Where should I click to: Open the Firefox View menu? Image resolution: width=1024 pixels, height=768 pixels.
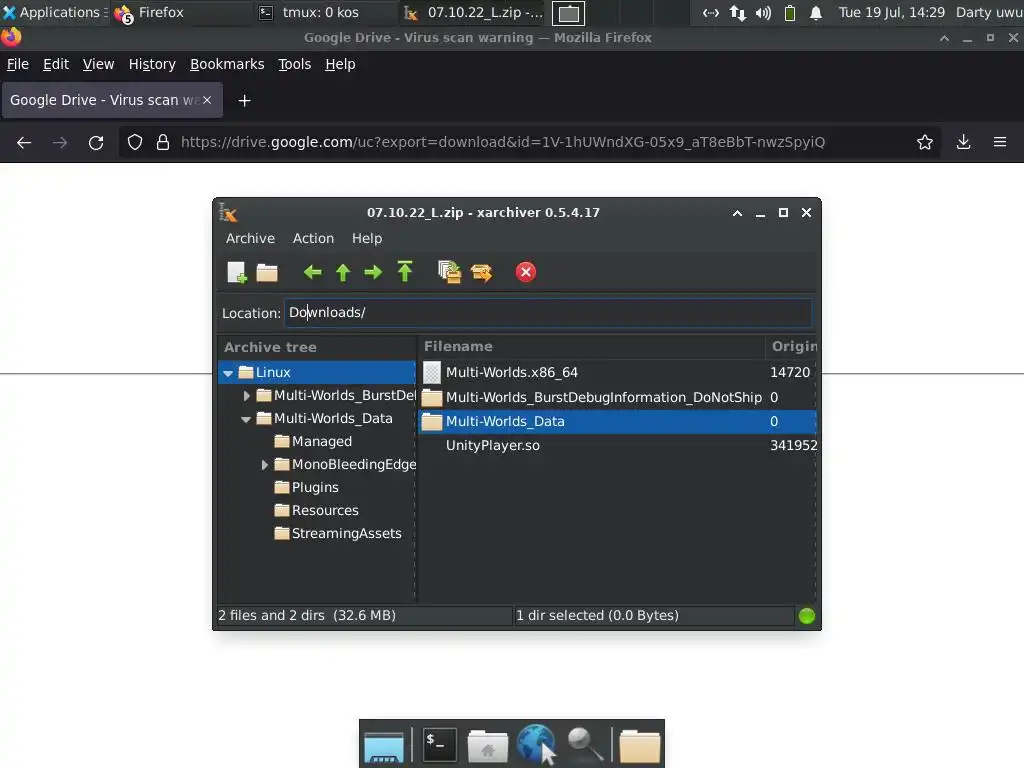[98, 64]
